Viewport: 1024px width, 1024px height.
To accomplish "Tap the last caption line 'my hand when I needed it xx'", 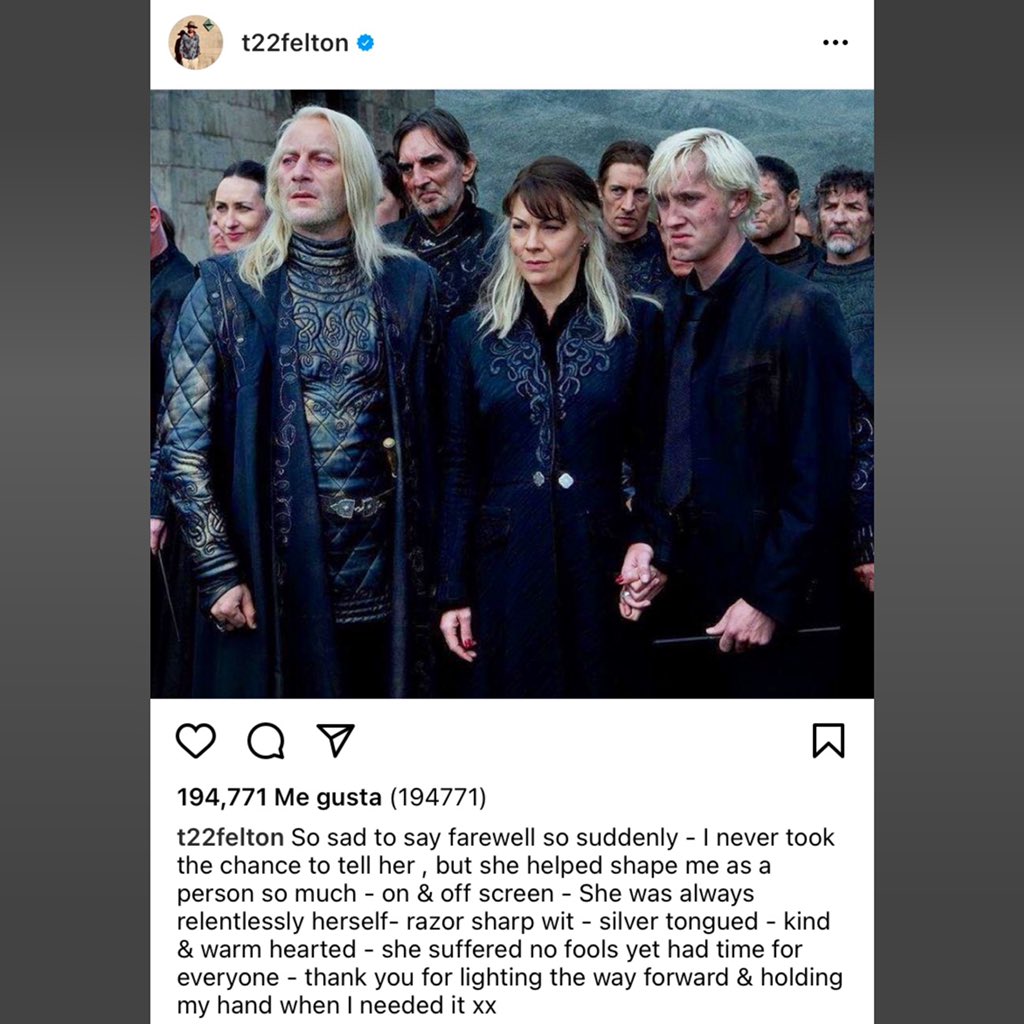I will [336, 1005].
